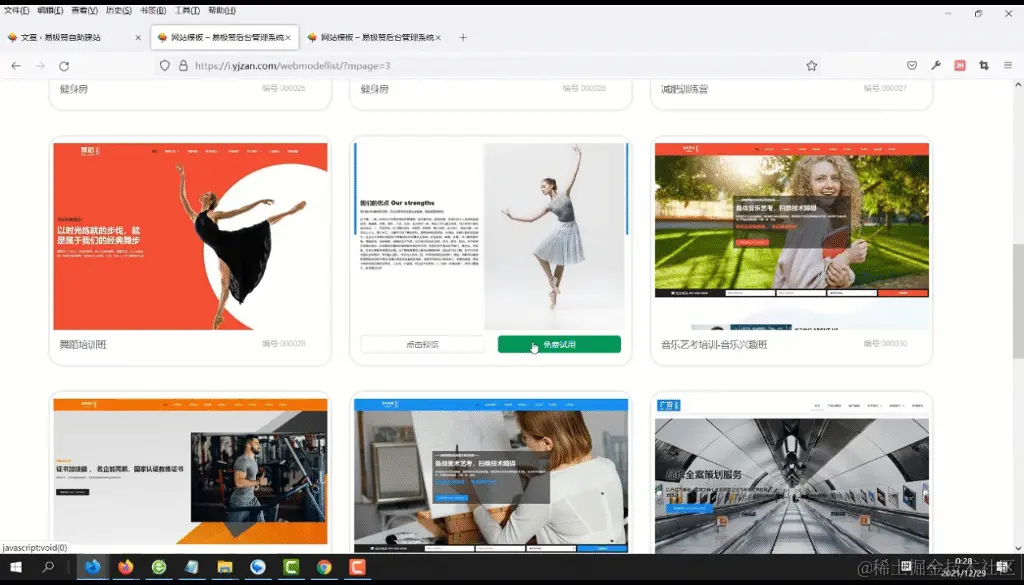Open Google Chrome from the taskbar
Image resolution: width=1024 pixels, height=585 pixels.
tap(324, 567)
